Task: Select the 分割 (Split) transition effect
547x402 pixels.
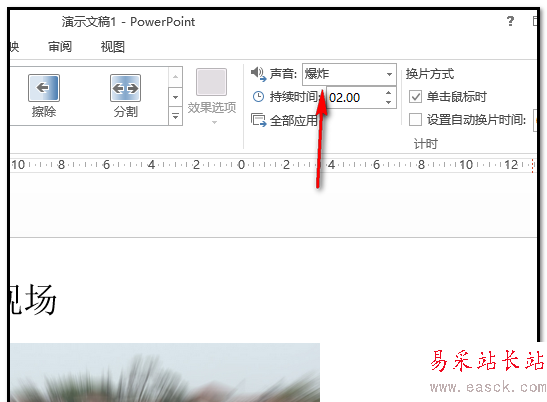Action: (x=126, y=96)
